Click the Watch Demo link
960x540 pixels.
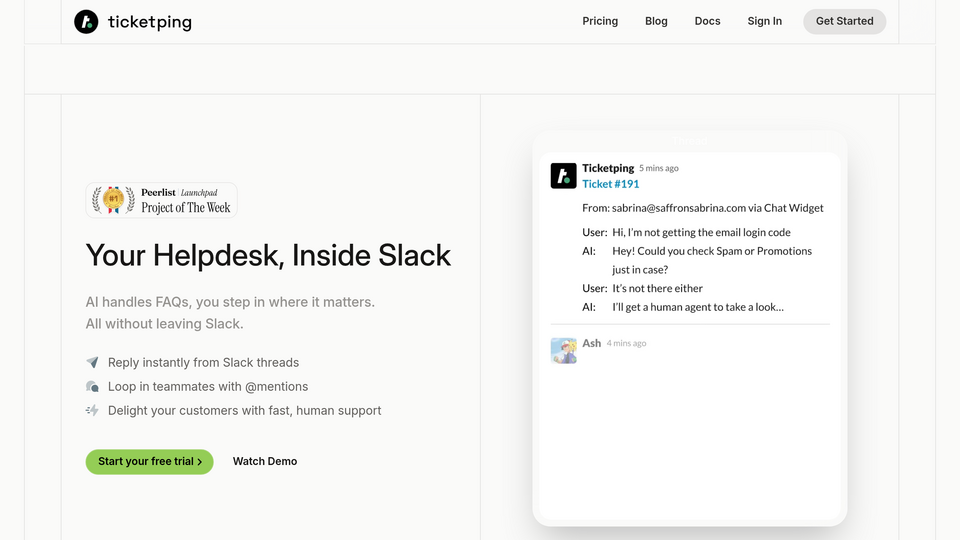point(265,462)
